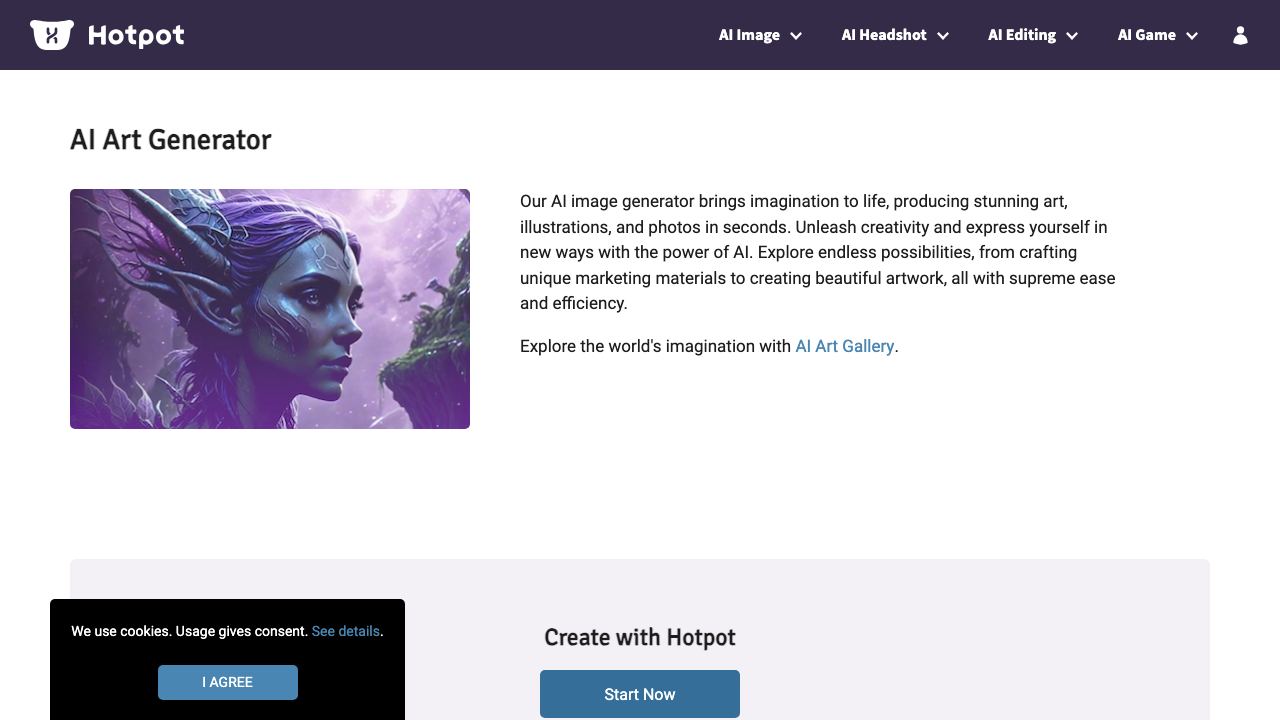
Task: Click the purple elf artwork image
Action: 270,309
